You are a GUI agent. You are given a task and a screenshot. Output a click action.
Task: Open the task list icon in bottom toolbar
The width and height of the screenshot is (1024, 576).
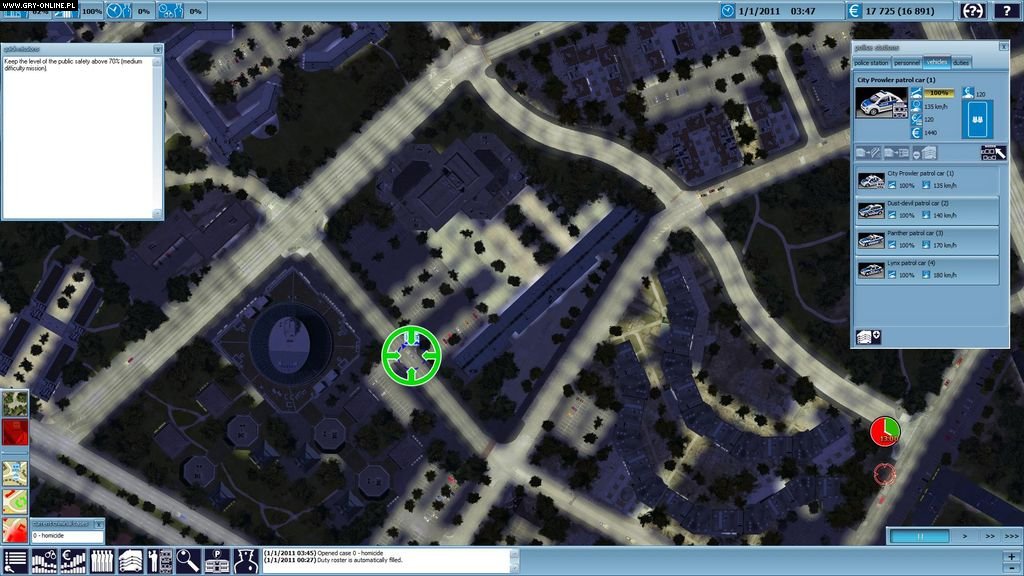[14, 561]
